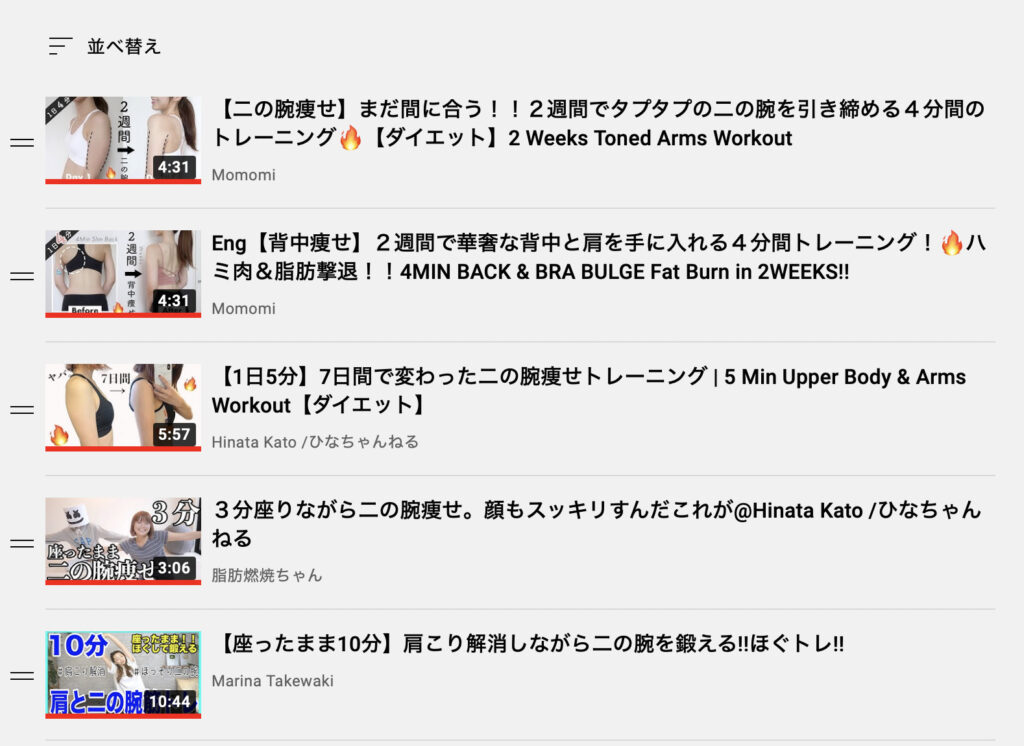Grab the reorder handle of the first video
This screenshot has width=1024, height=746.
click(x=22, y=142)
